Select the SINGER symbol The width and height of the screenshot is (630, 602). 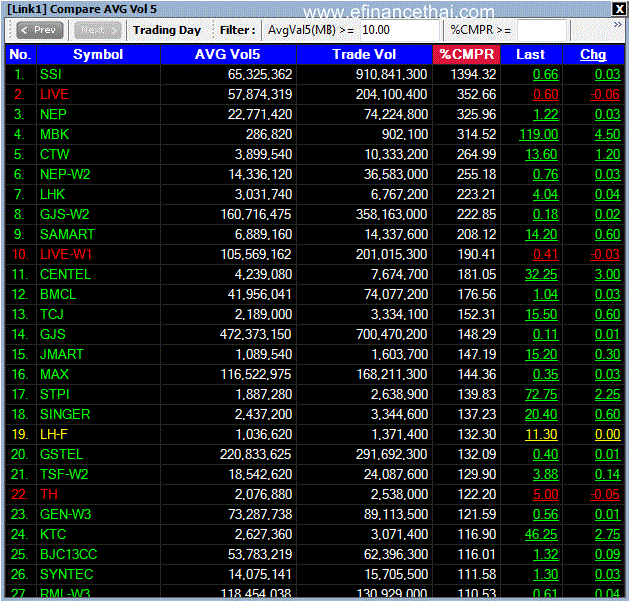[65, 414]
